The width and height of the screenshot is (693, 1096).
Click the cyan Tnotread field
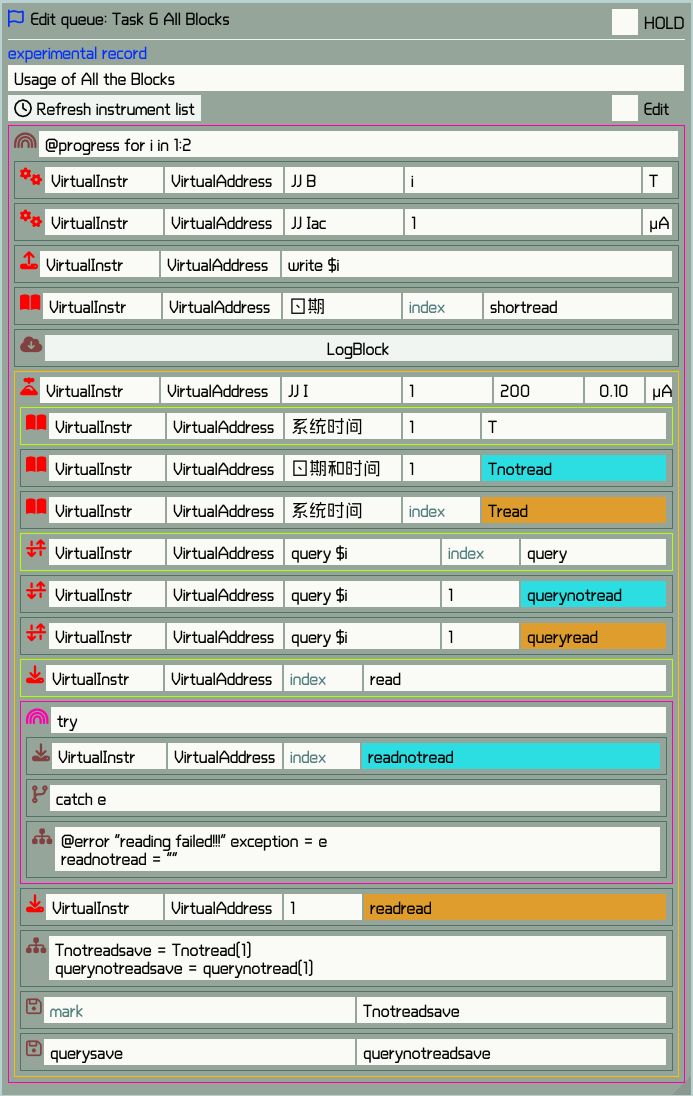pyautogui.click(x=573, y=469)
